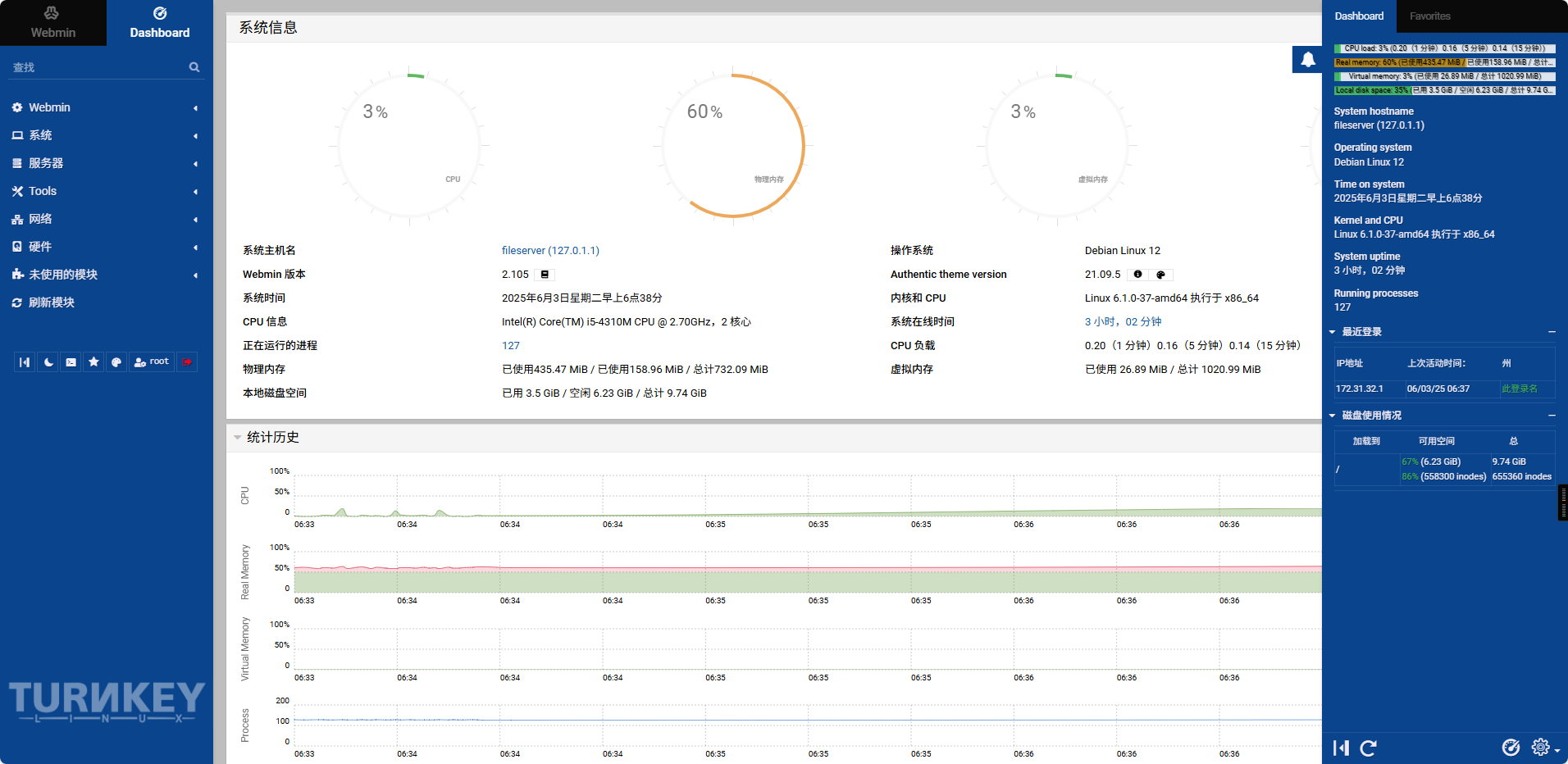
Task: Open theme palette settings in sidebar
Action: point(116,362)
